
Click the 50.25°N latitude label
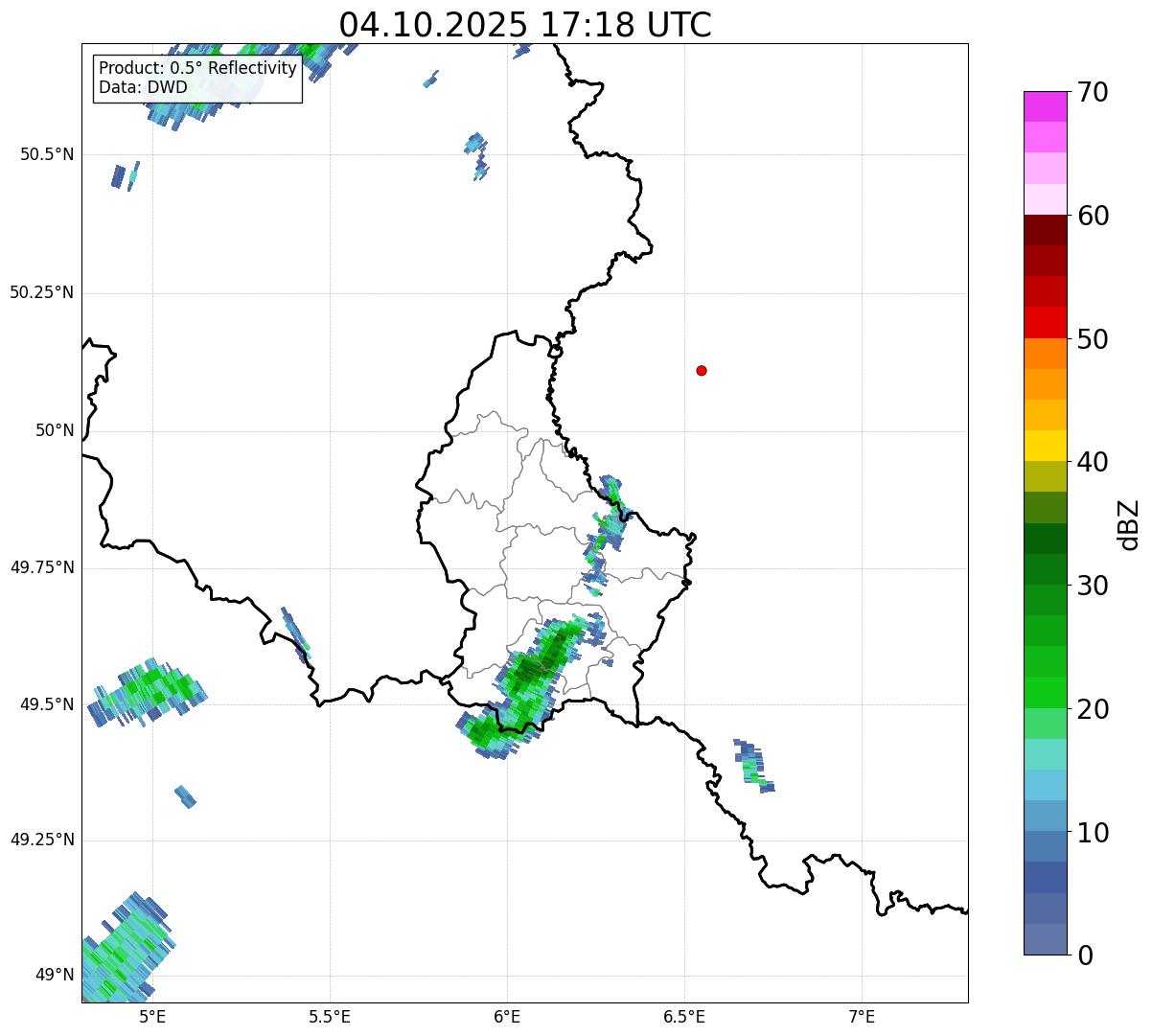click(42, 292)
